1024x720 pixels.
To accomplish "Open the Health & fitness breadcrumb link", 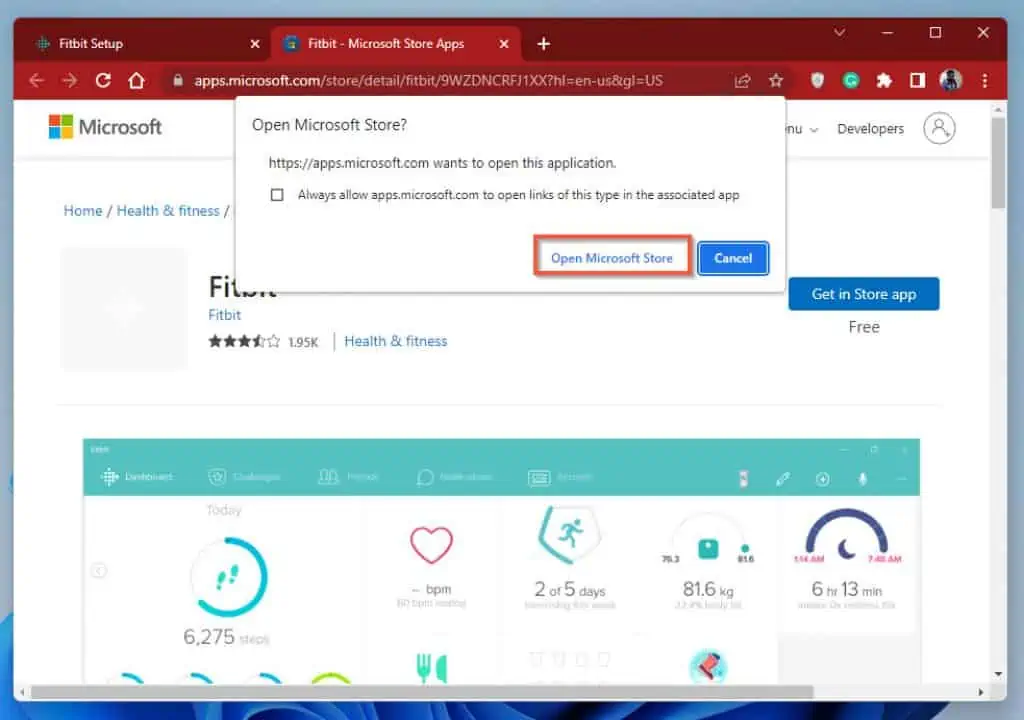I will click(x=167, y=210).
